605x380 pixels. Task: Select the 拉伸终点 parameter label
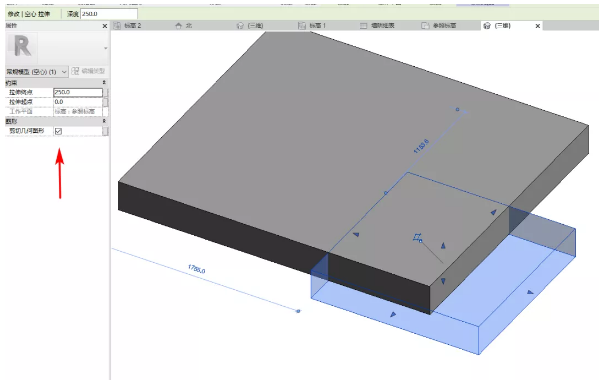coord(21,93)
